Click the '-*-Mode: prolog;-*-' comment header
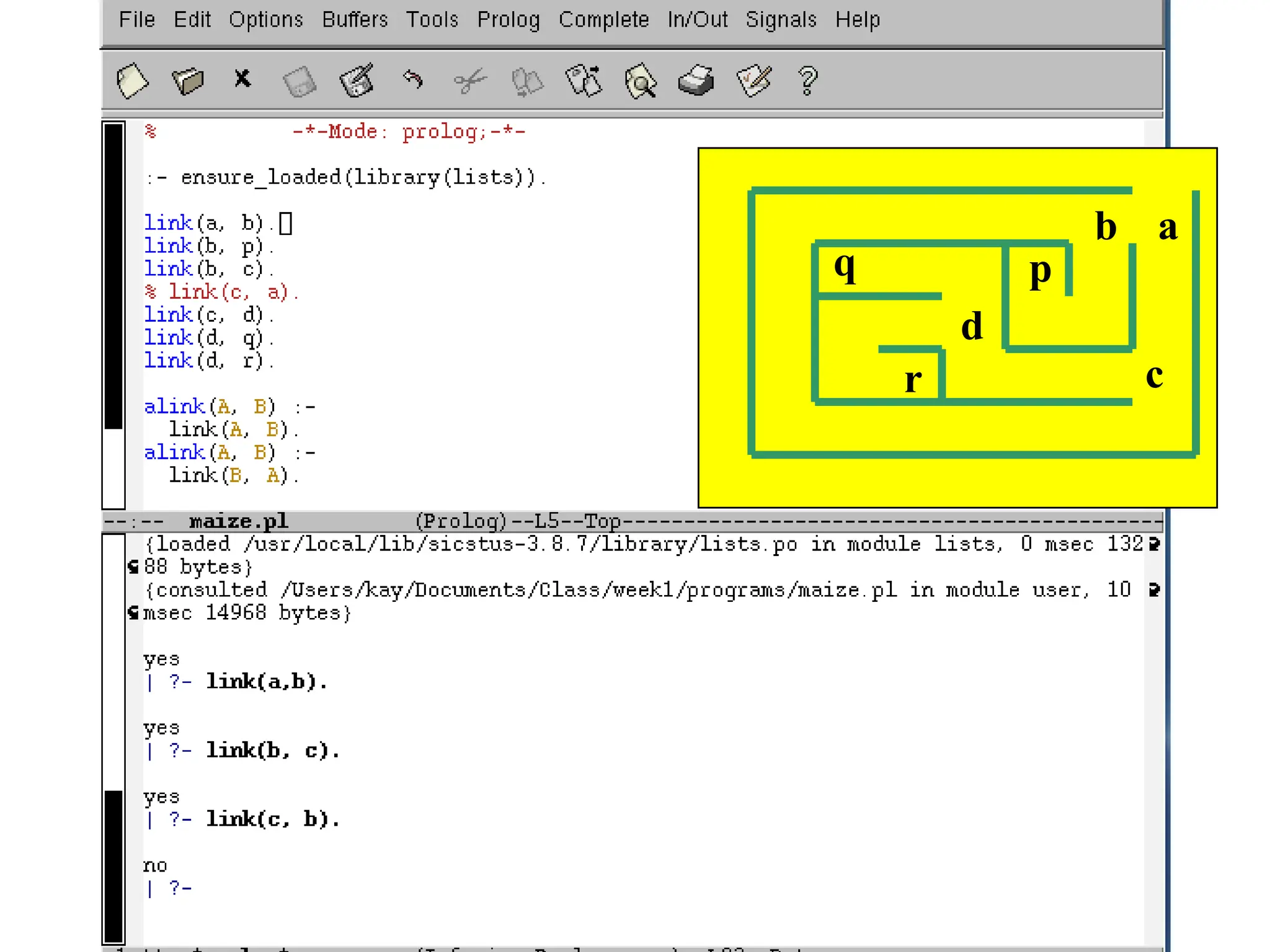This screenshot has width=1270, height=952. 409,132
